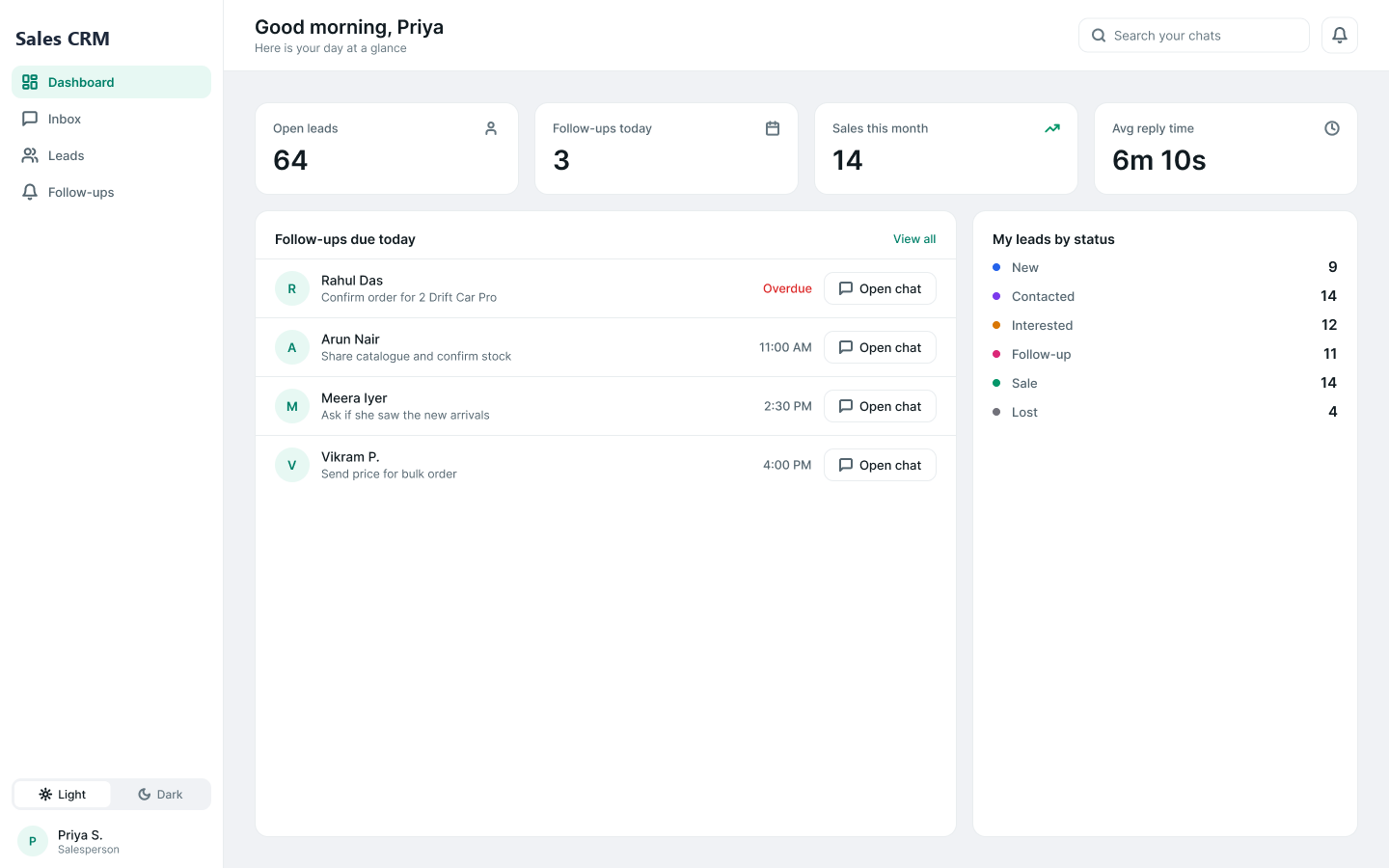Open the Dashboard page
The height and width of the screenshot is (868, 1389).
111,82
